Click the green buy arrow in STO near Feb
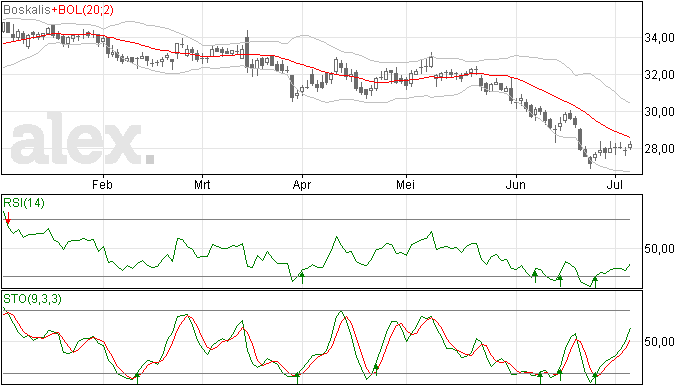The height and width of the screenshot is (387, 690). [x=137, y=378]
